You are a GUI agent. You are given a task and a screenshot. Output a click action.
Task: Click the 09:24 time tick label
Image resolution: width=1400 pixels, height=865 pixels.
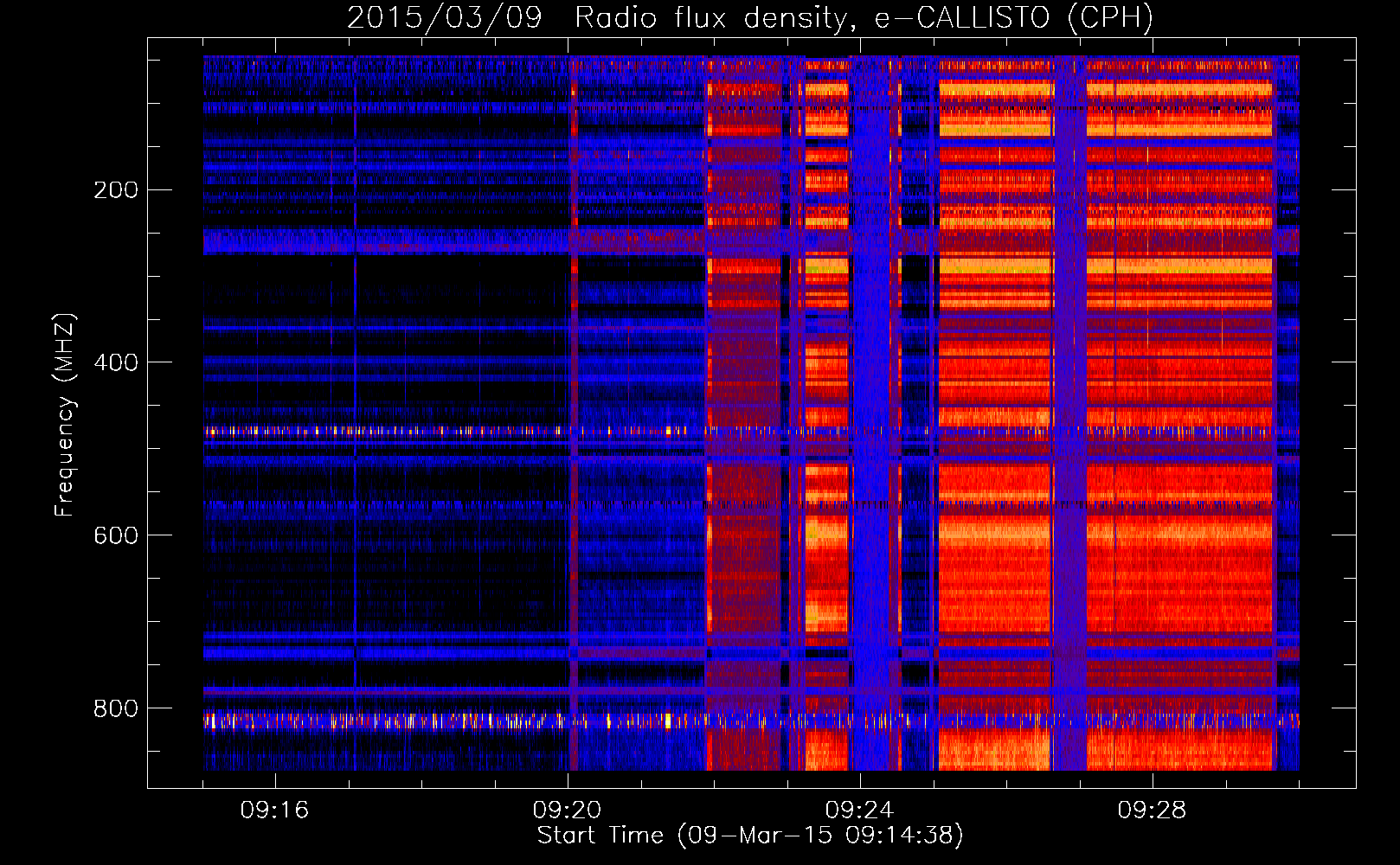click(859, 810)
